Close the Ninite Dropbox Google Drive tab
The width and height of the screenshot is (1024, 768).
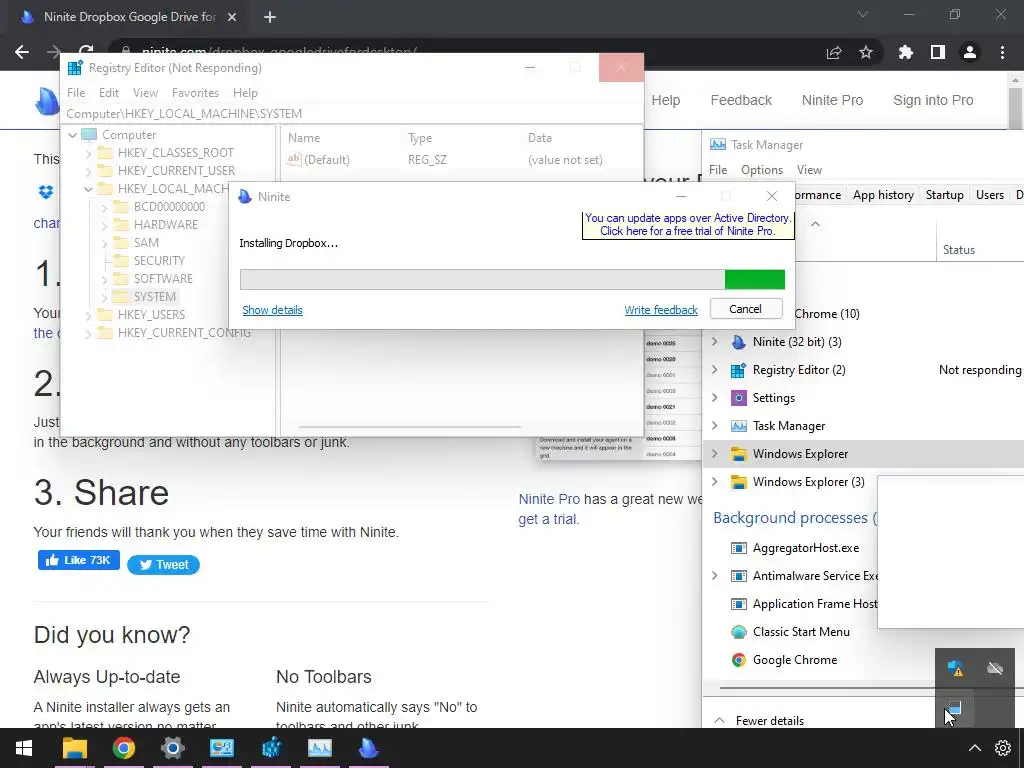(232, 17)
